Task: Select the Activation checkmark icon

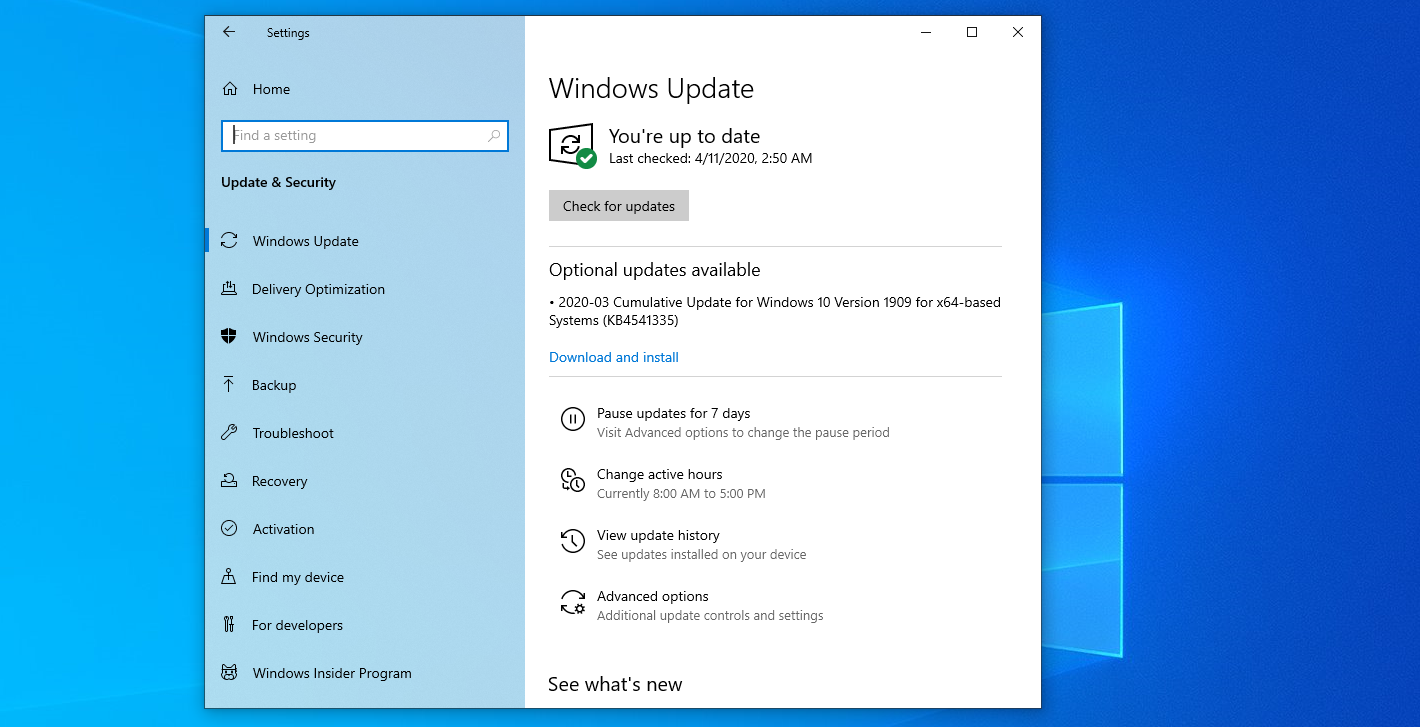Action: pos(230,528)
